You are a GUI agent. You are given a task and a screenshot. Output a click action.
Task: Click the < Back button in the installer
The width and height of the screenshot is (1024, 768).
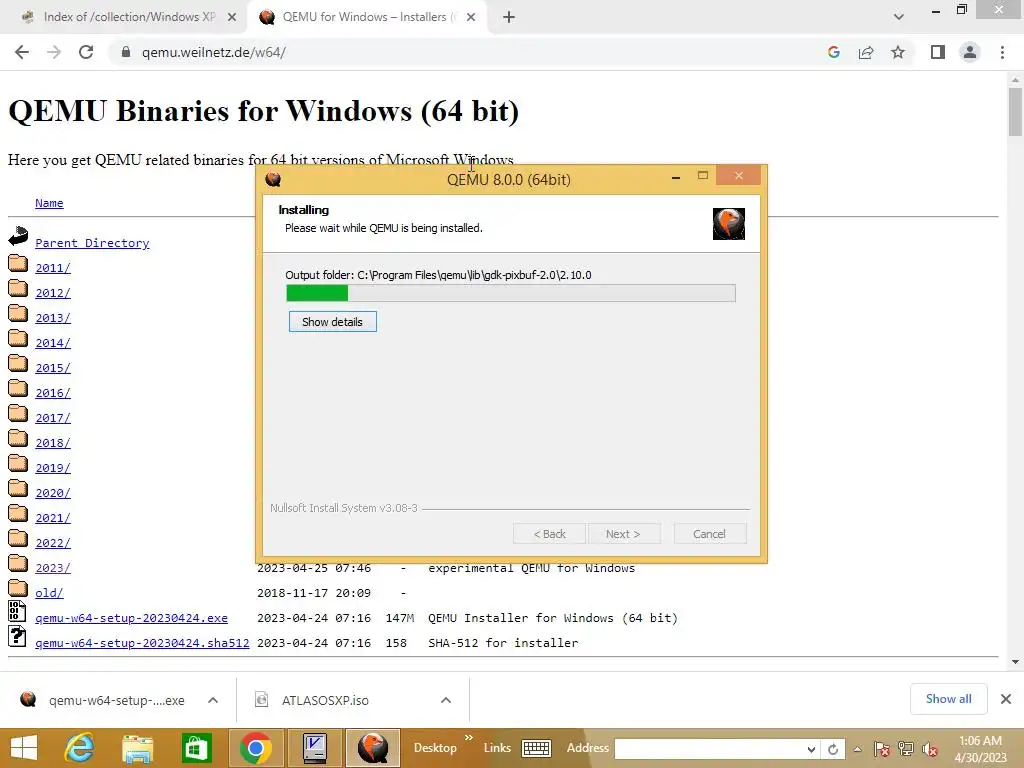pos(549,534)
